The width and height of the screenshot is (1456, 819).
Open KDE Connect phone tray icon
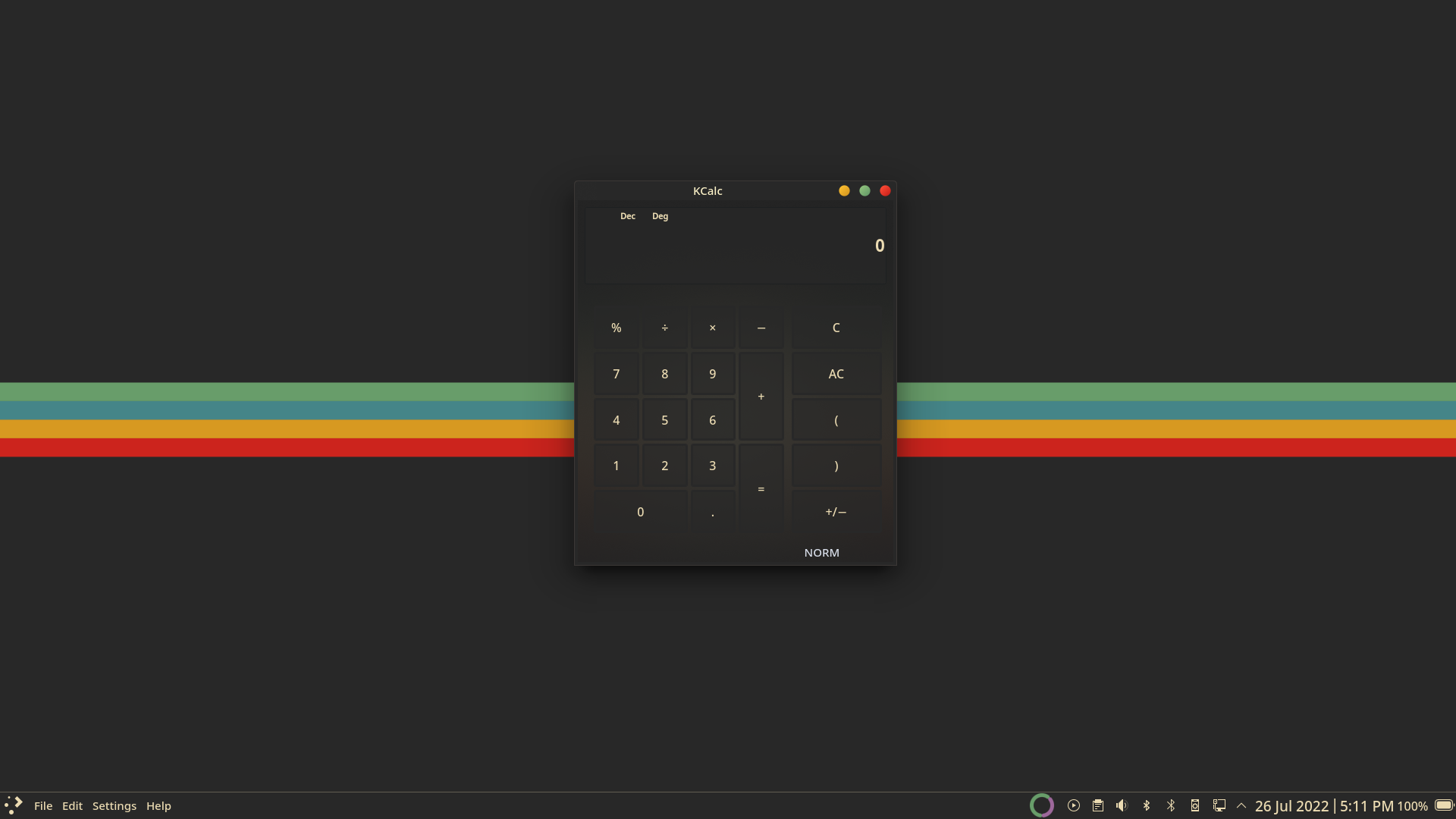pyautogui.click(x=1194, y=805)
